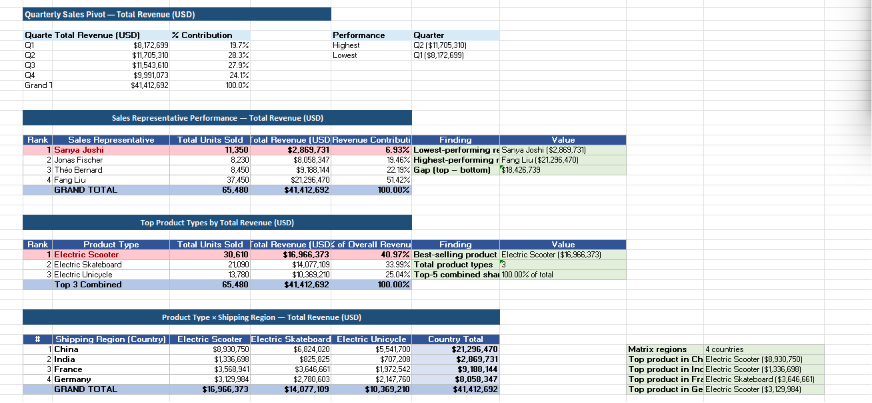Select the 'Sales Representative' column header

click(111, 140)
